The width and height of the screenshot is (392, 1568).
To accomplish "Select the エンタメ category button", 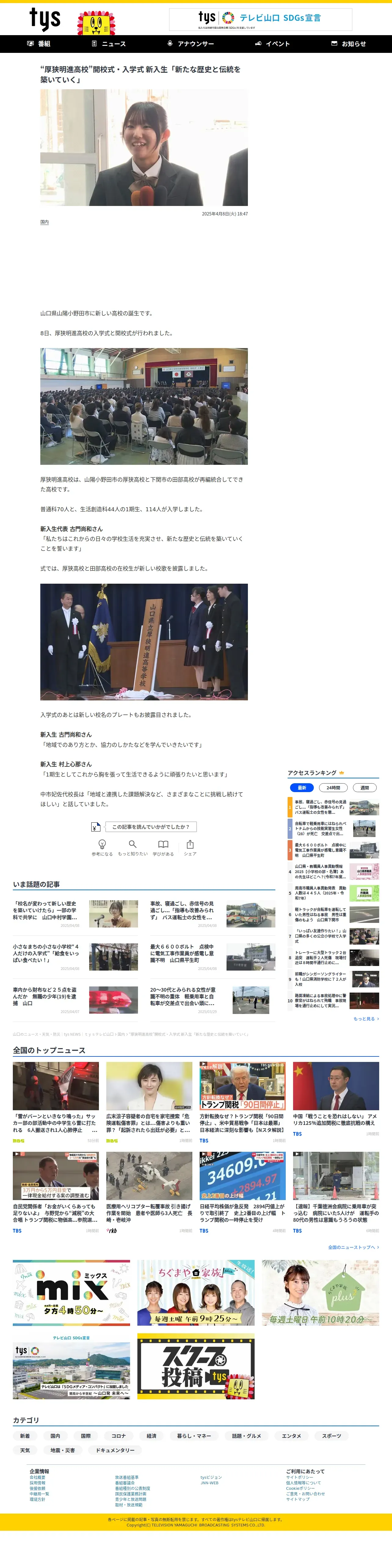I will tap(291, 1436).
